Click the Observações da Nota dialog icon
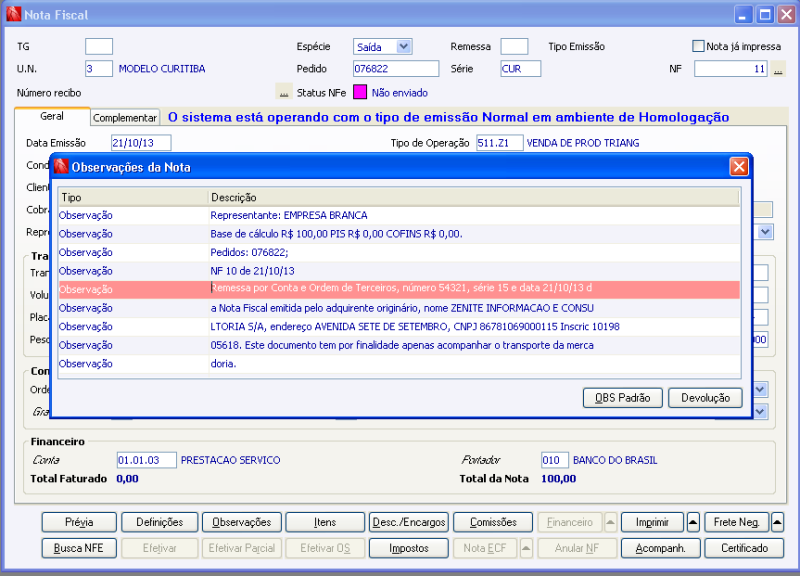800x576 pixels. click(x=64, y=168)
